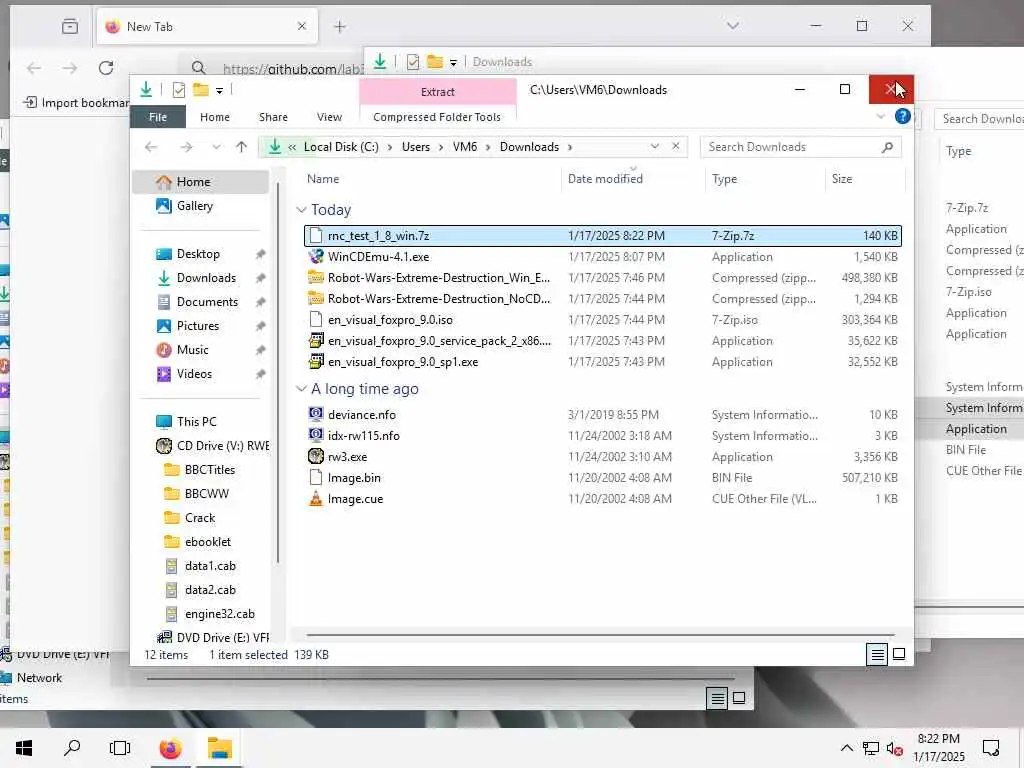
Task: Expand the ribbon with the chevron
Action: (880, 116)
